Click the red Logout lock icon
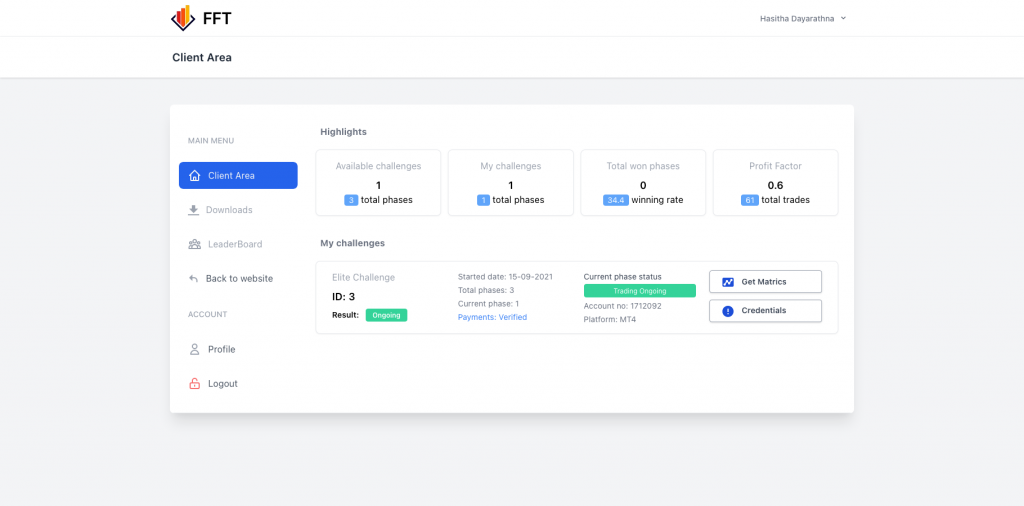Viewport: 1024px width, 506px height. 194,383
